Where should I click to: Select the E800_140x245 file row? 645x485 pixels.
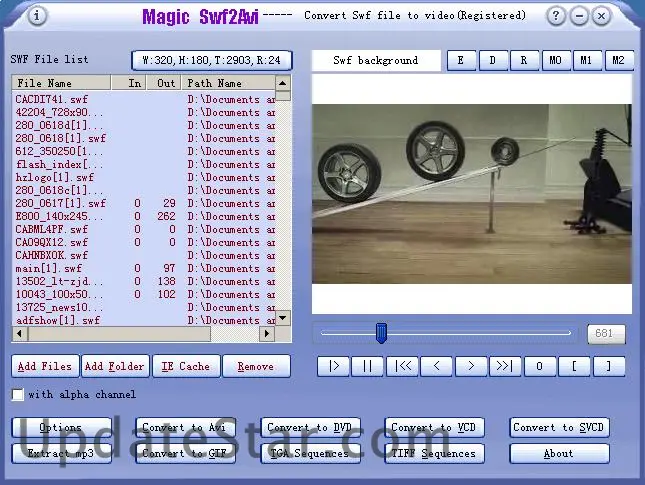[144, 216]
